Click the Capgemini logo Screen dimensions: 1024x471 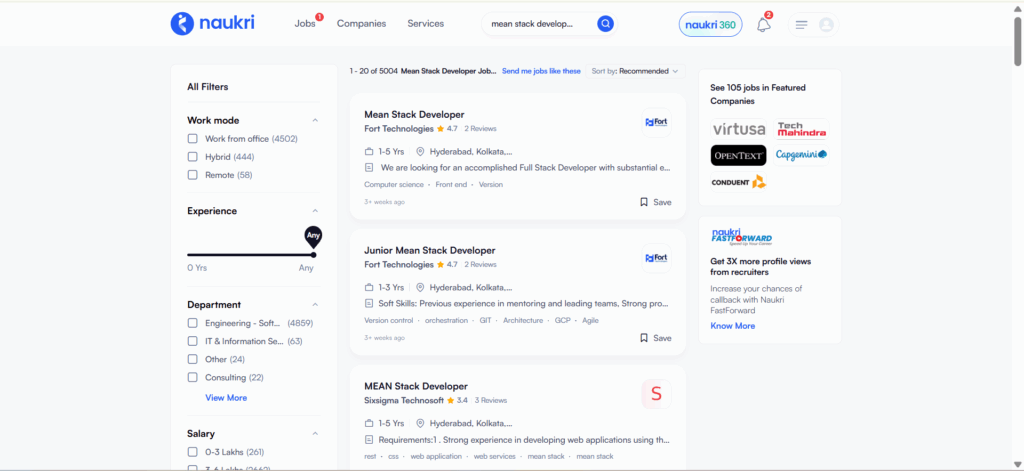coord(801,155)
